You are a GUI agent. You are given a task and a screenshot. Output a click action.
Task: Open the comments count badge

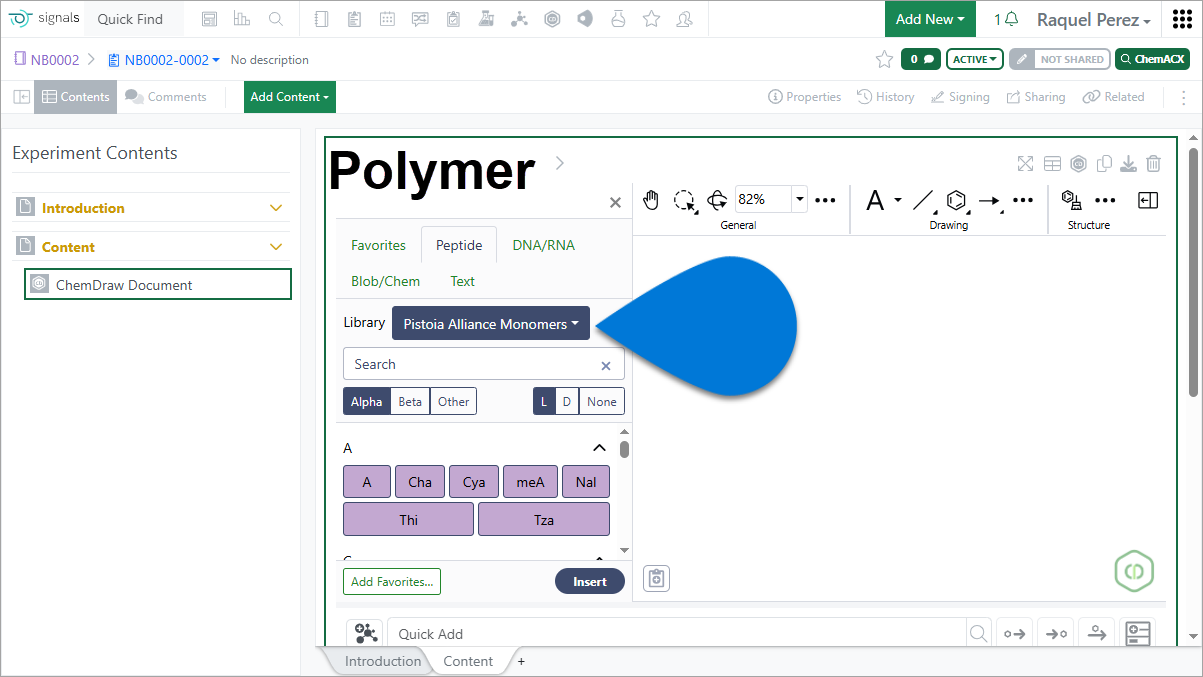pos(921,59)
